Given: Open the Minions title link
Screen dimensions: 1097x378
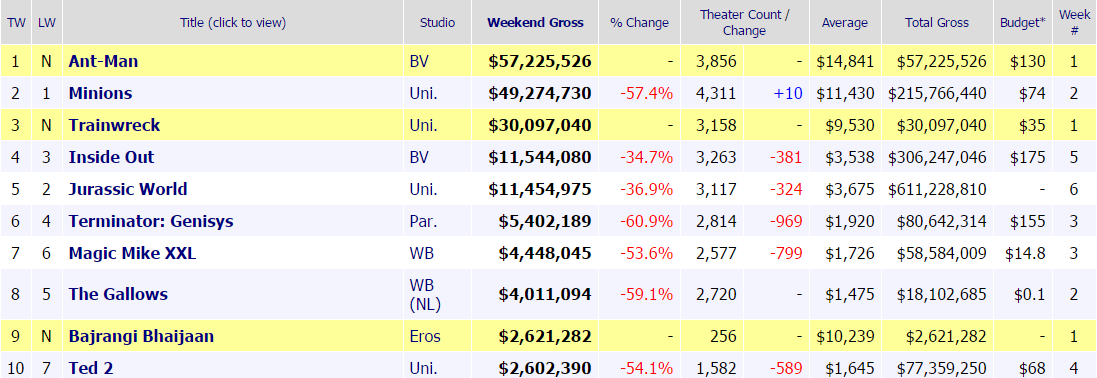Looking at the screenshot, I should pos(100,94).
